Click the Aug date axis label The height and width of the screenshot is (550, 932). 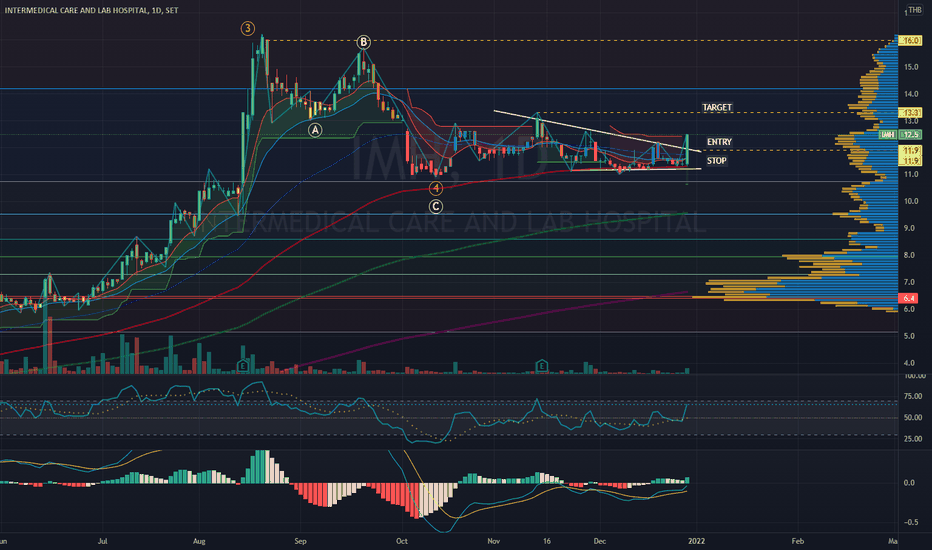199,541
